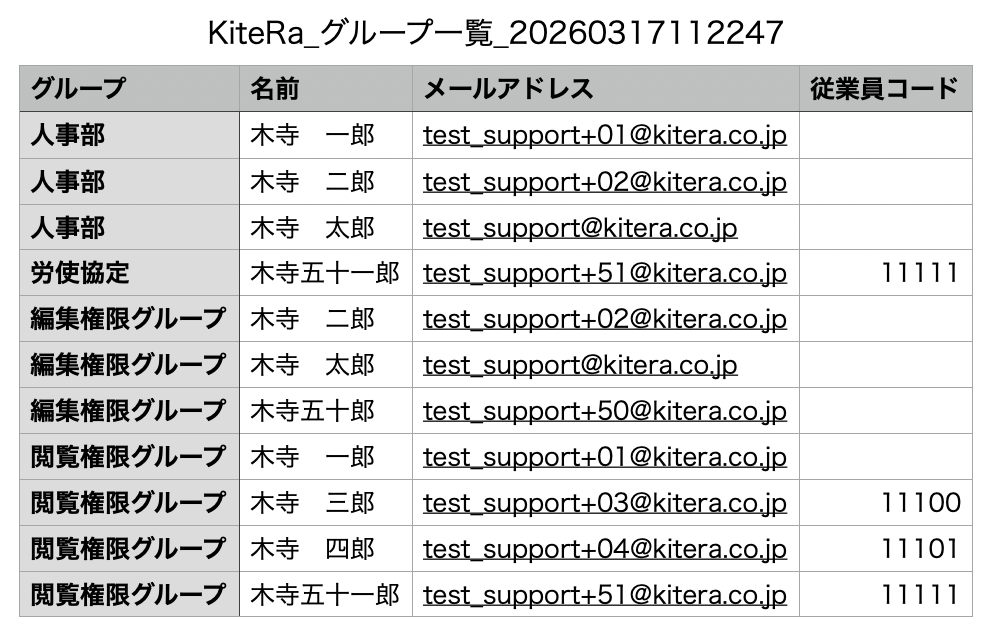Select 木寺五十一郎 in the 閲覧権限グループ row
Image resolution: width=996 pixels, height=628 pixels.
pyautogui.click(x=324, y=595)
